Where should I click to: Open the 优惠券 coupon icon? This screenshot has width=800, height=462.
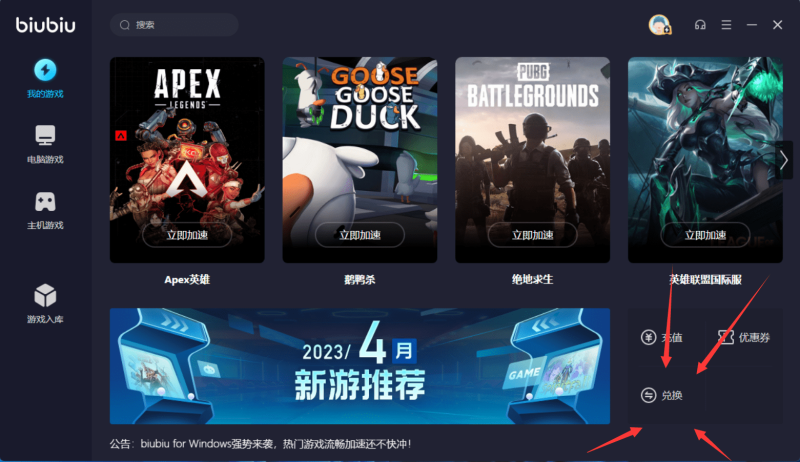coord(726,337)
